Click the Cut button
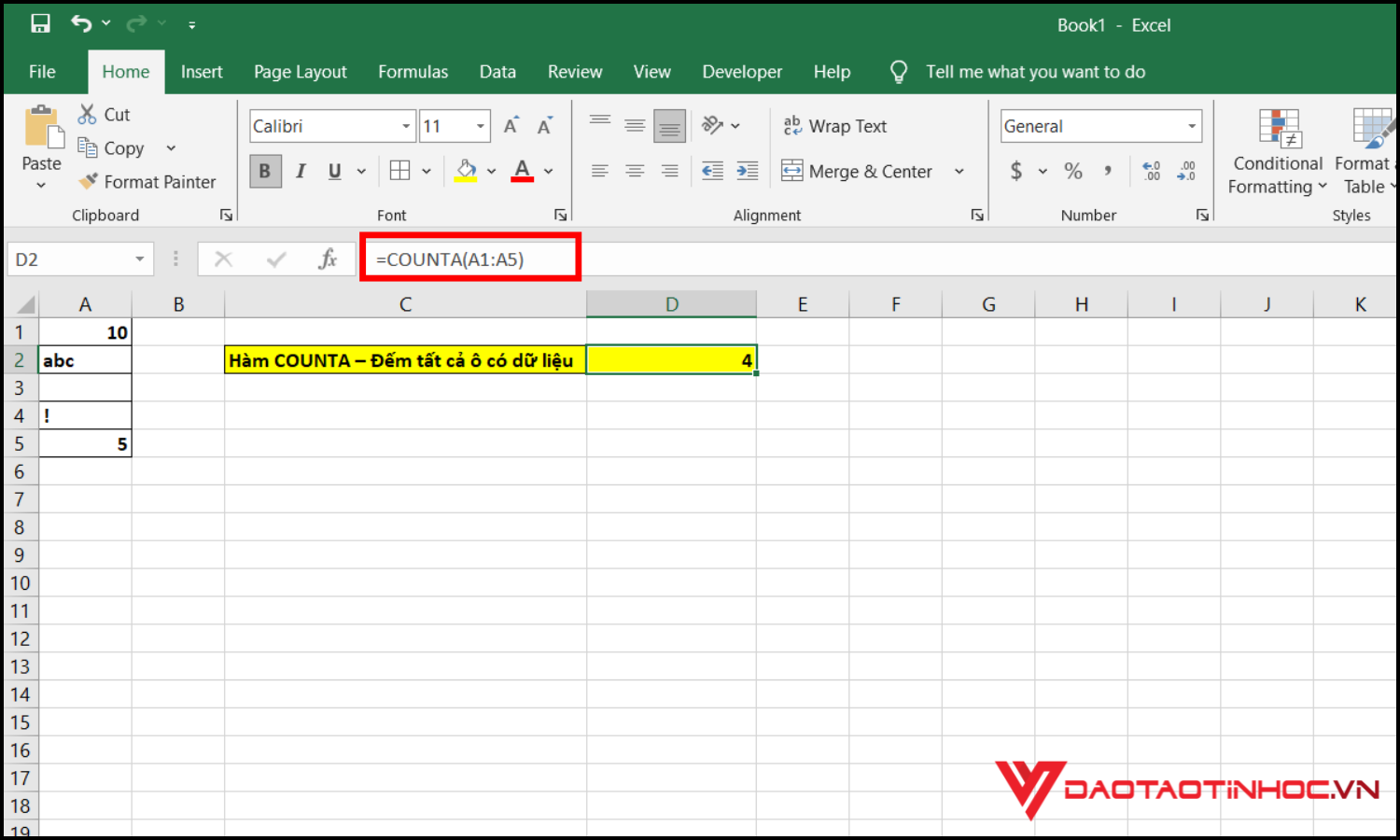The image size is (1400, 840). click(105, 115)
